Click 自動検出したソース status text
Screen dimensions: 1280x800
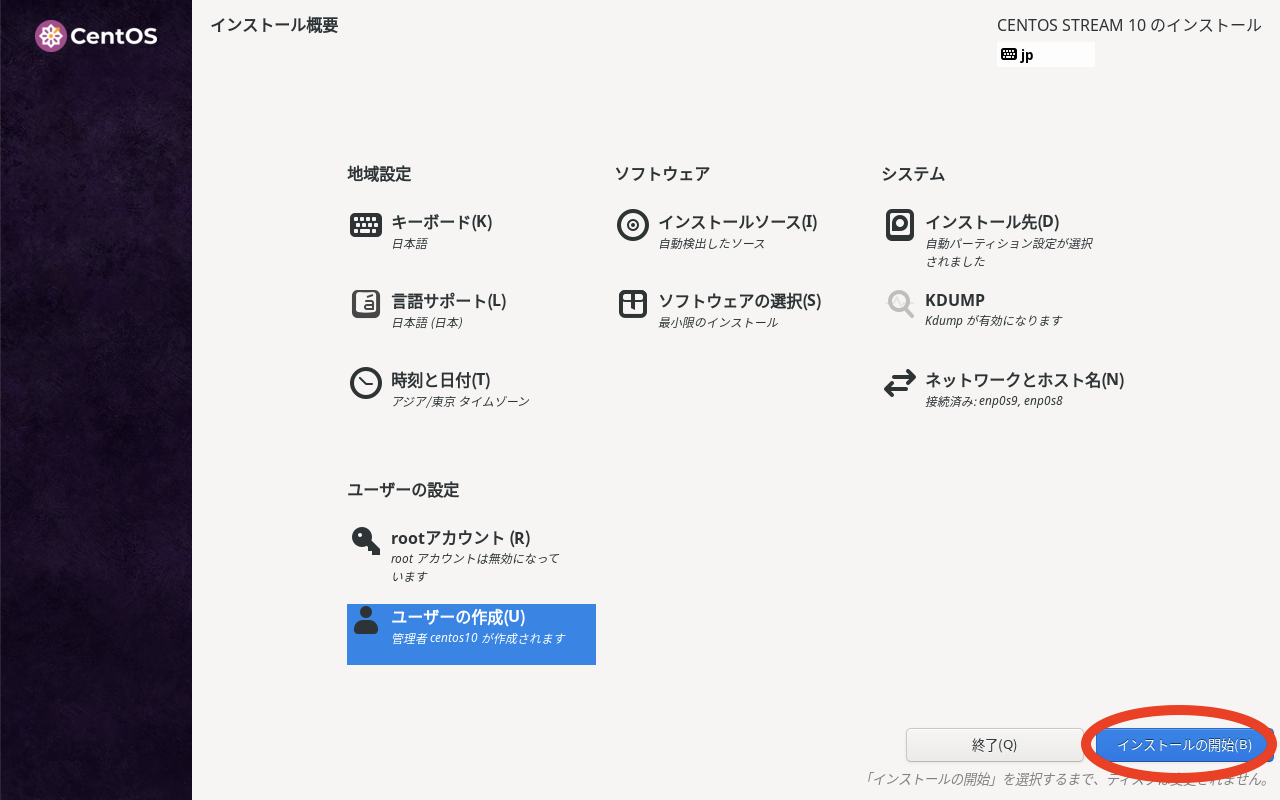tap(711, 243)
